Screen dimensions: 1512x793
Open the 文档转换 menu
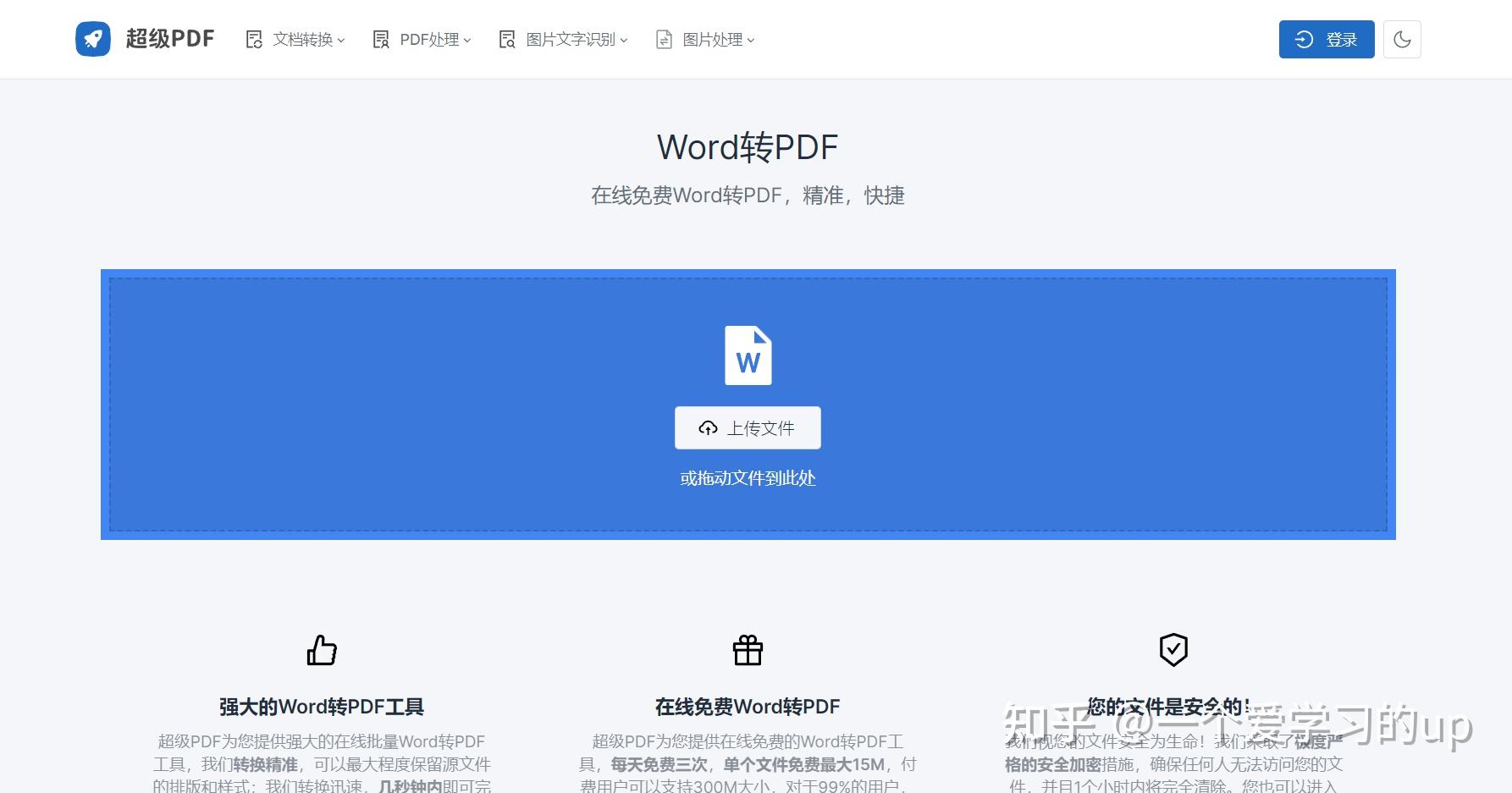pyautogui.click(x=295, y=40)
